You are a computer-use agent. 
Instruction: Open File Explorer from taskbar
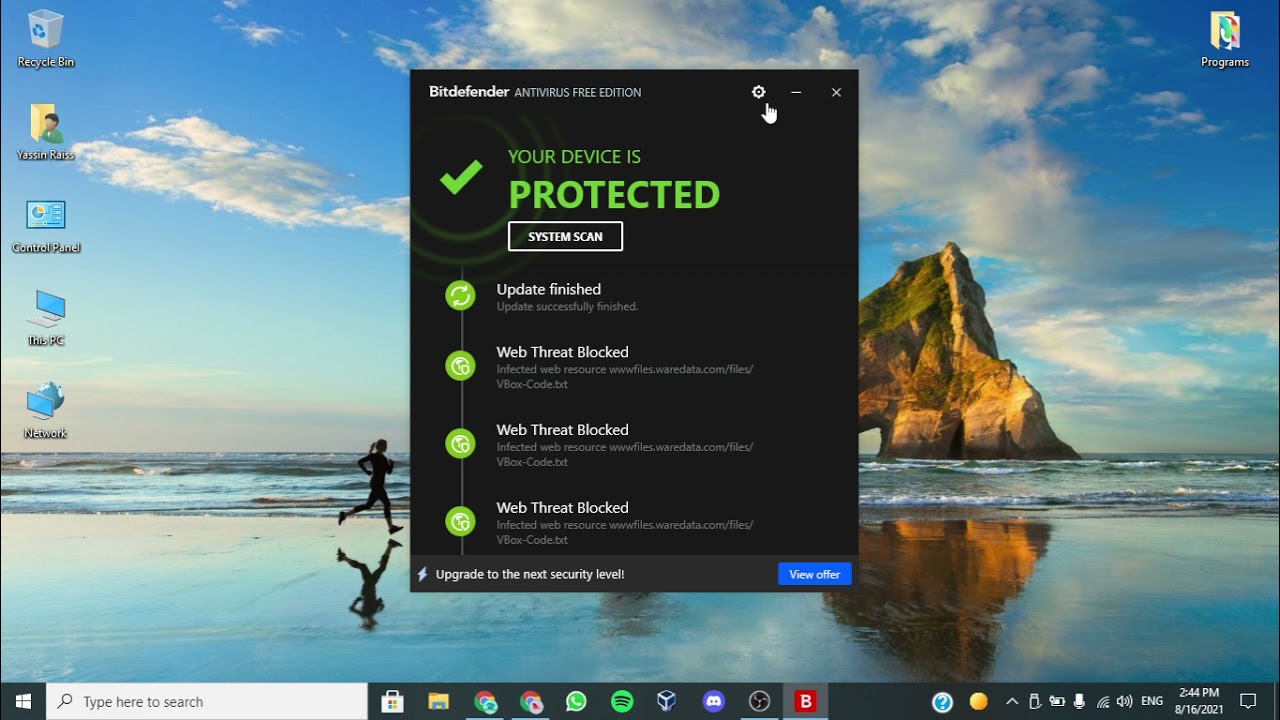439,702
